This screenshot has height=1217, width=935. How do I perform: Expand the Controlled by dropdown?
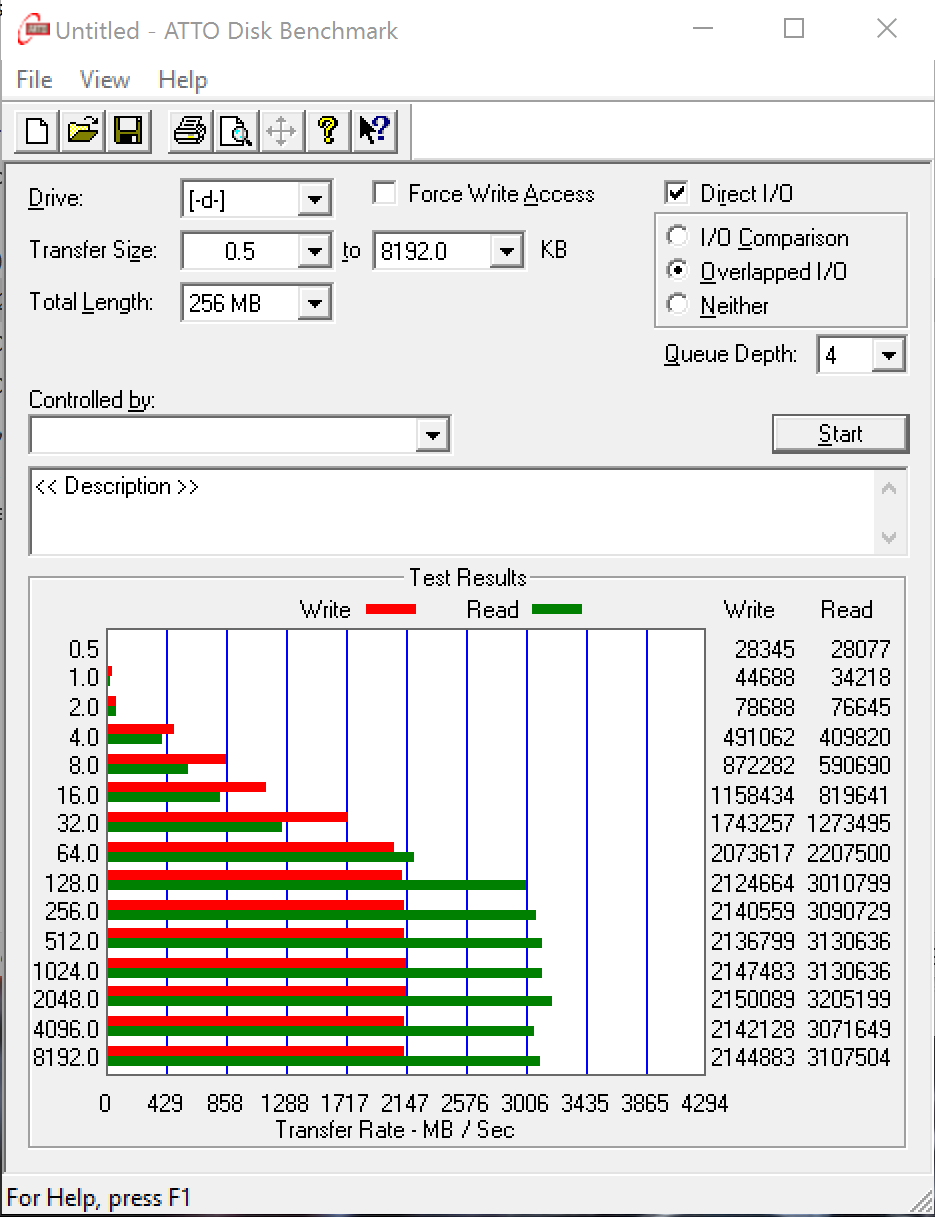click(x=432, y=435)
